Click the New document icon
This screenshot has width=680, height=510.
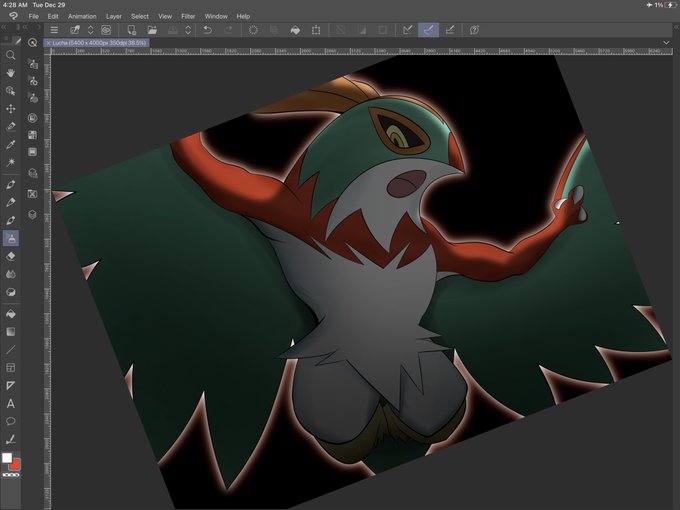click(x=131, y=30)
